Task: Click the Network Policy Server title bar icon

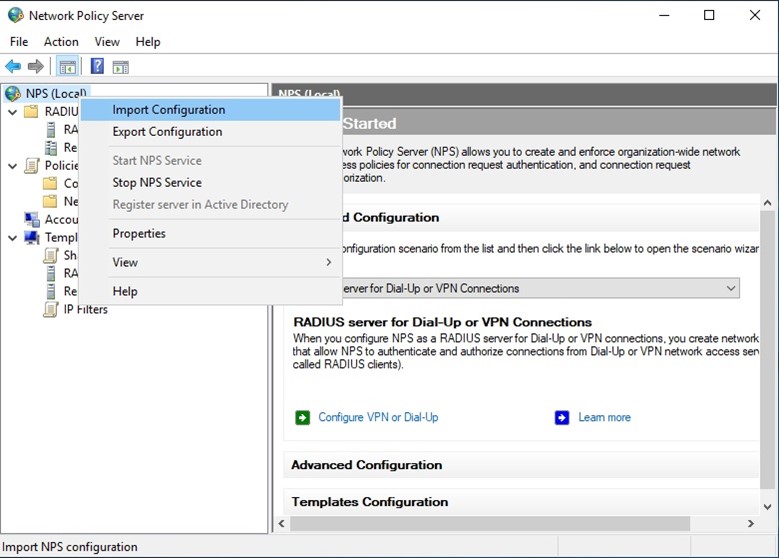Action: click(x=15, y=15)
